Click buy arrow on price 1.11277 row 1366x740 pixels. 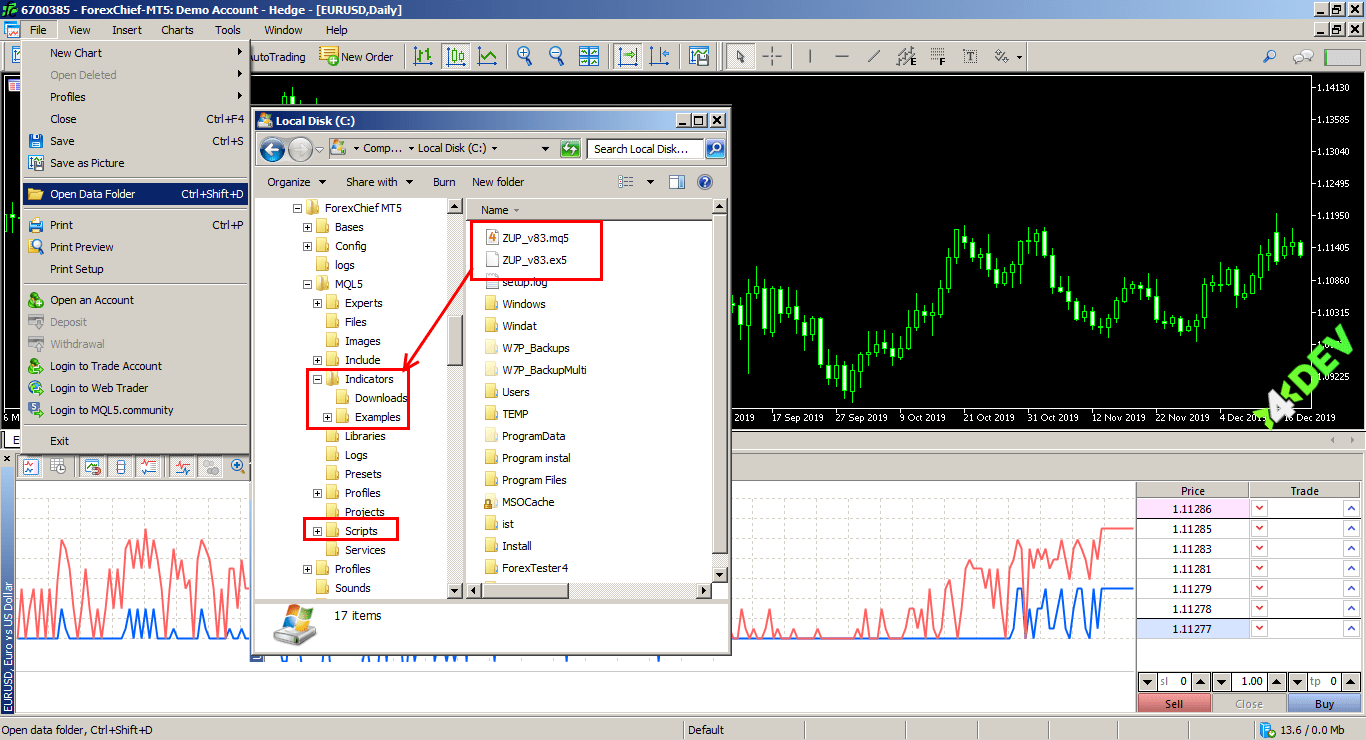(x=1351, y=629)
